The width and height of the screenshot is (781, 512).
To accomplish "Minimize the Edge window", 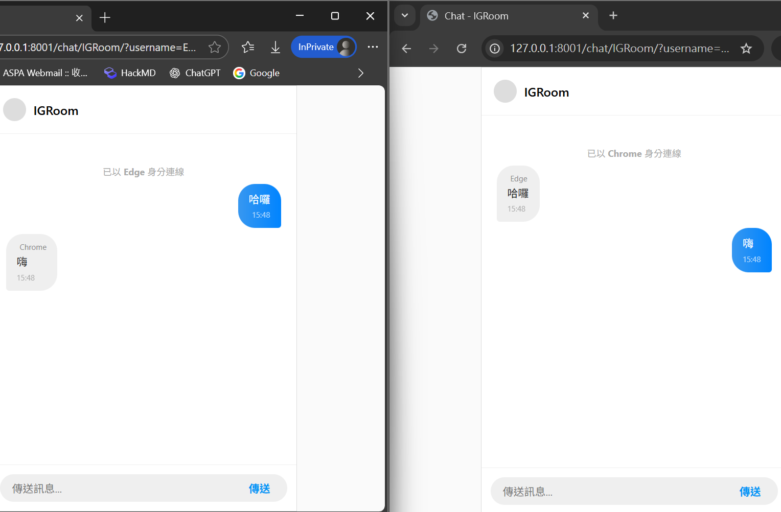I will coord(300,16).
